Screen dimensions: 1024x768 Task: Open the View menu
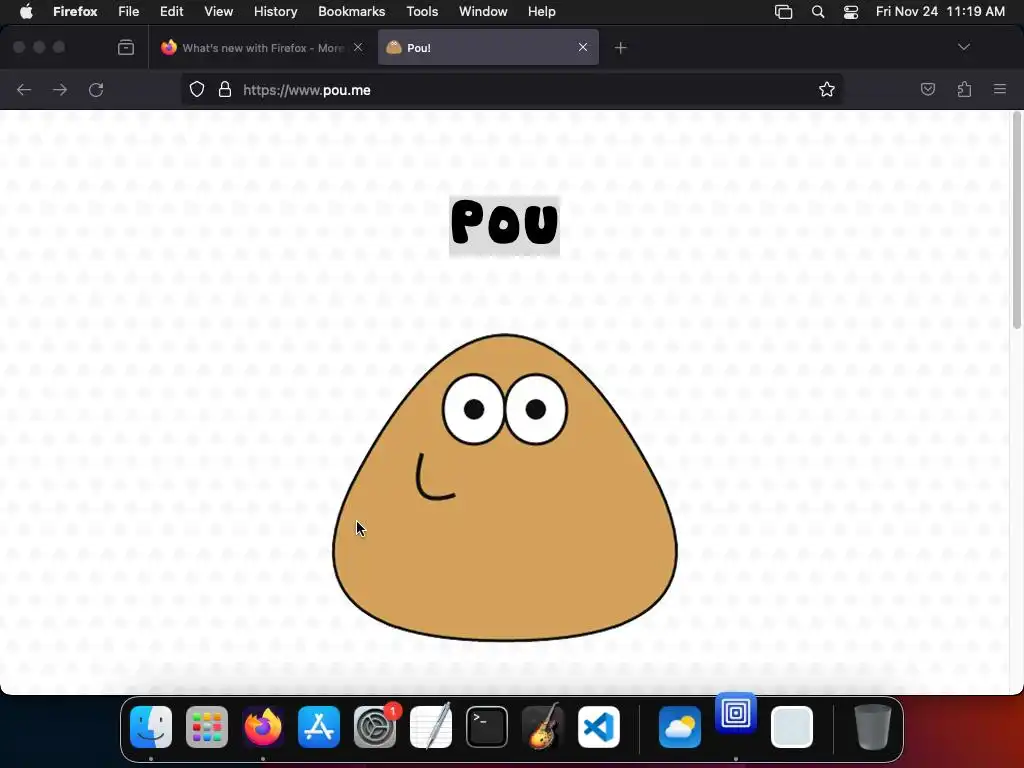(x=218, y=11)
